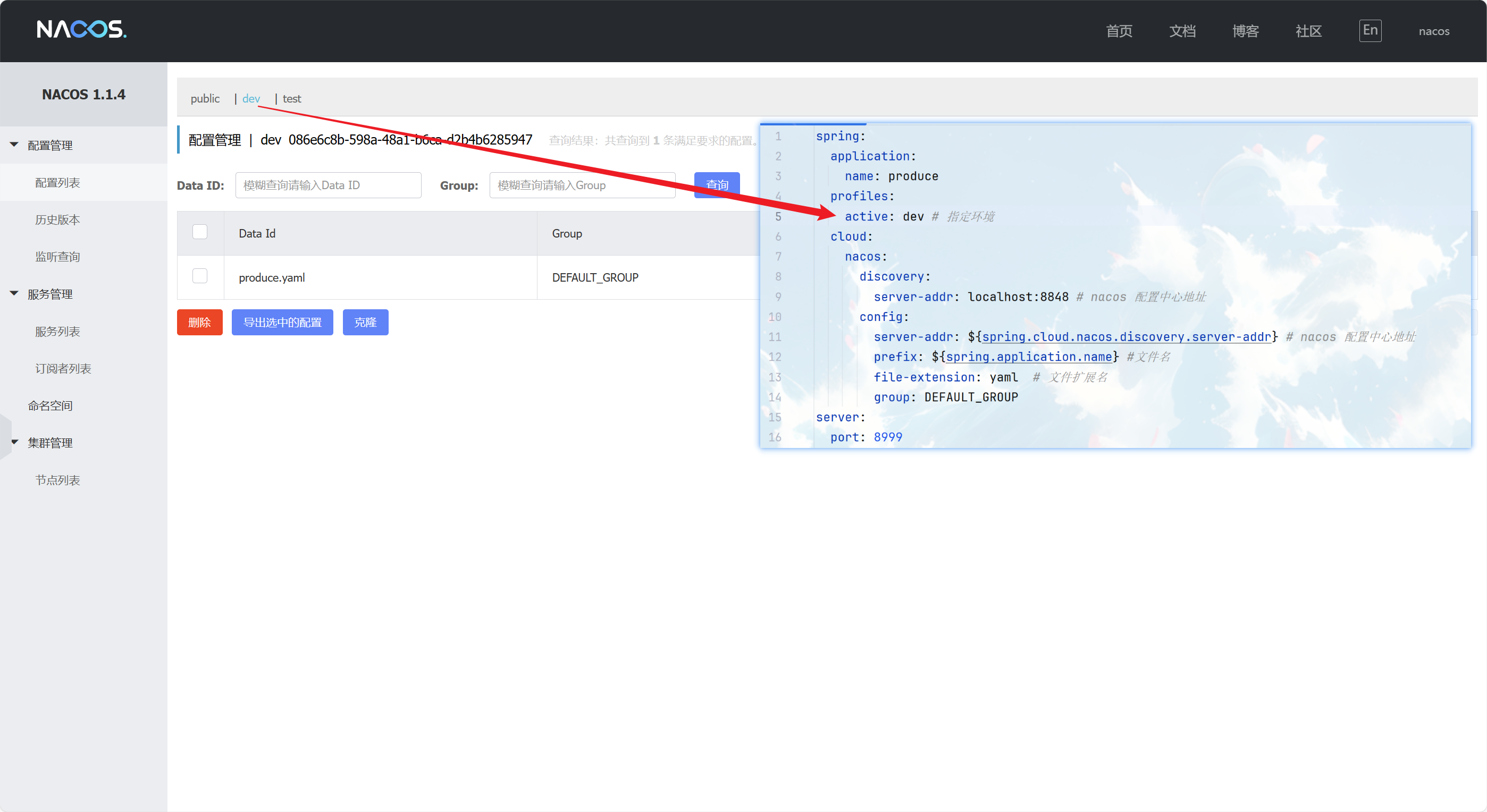Click the 克隆 button
The height and width of the screenshot is (812, 1487).
(x=365, y=322)
